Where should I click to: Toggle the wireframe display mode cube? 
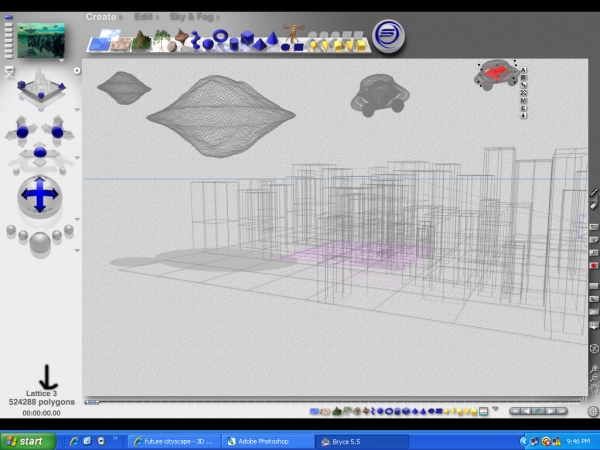593,349
